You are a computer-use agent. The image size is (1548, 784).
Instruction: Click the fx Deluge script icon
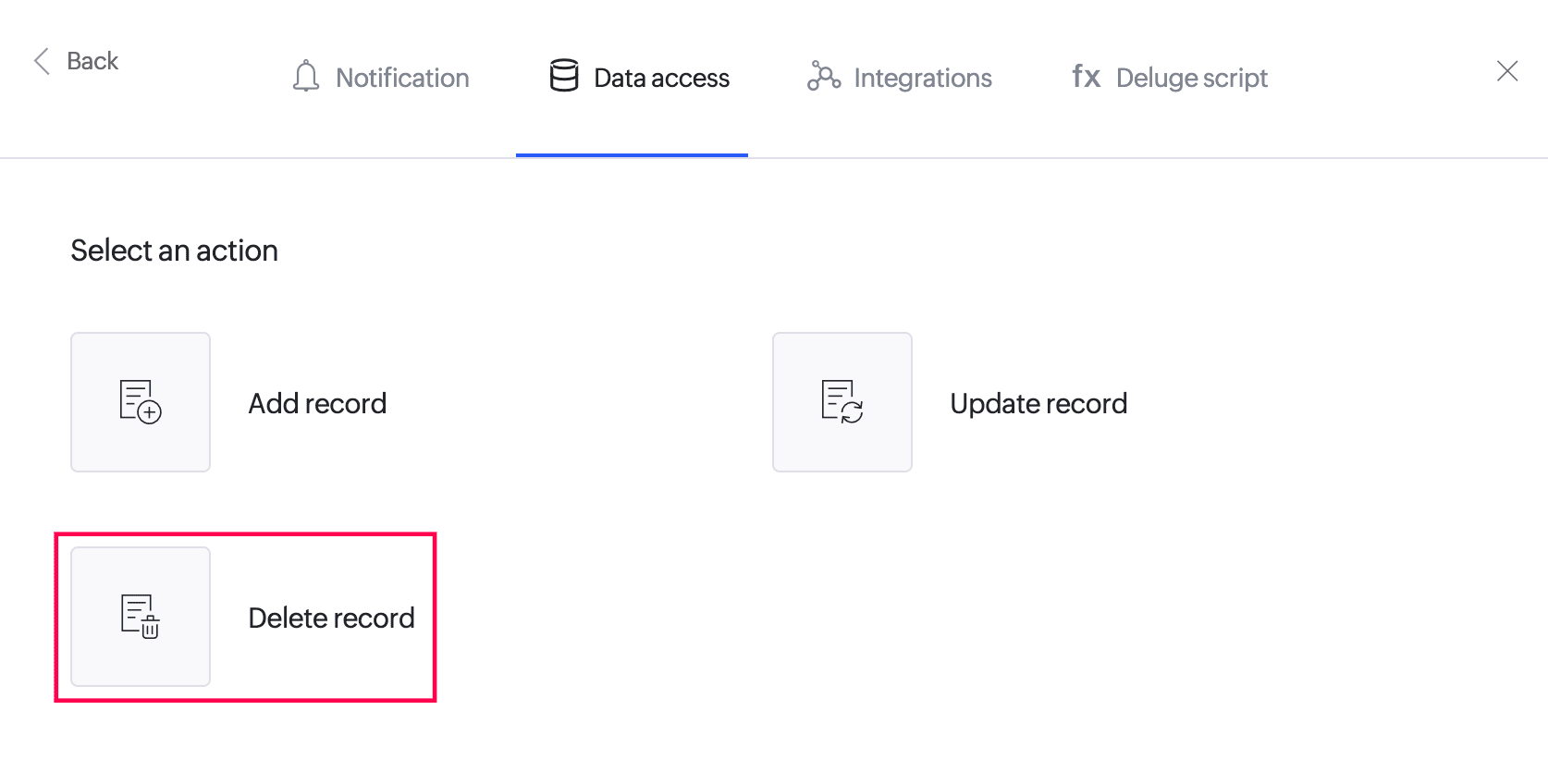pos(1087,76)
